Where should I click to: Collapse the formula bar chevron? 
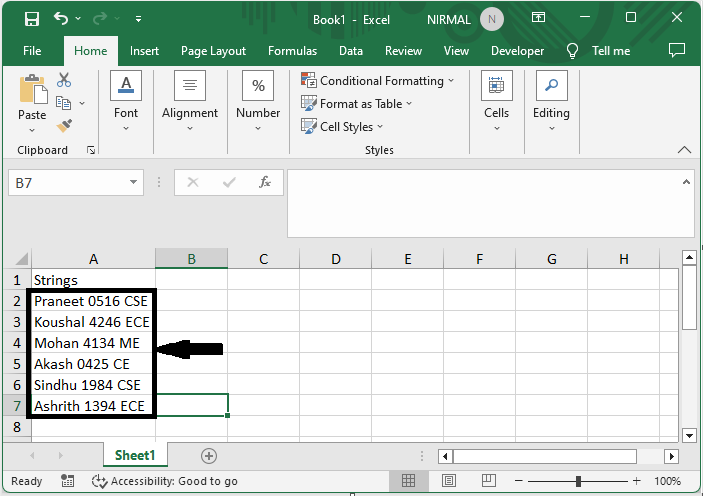(x=686, y=182)
